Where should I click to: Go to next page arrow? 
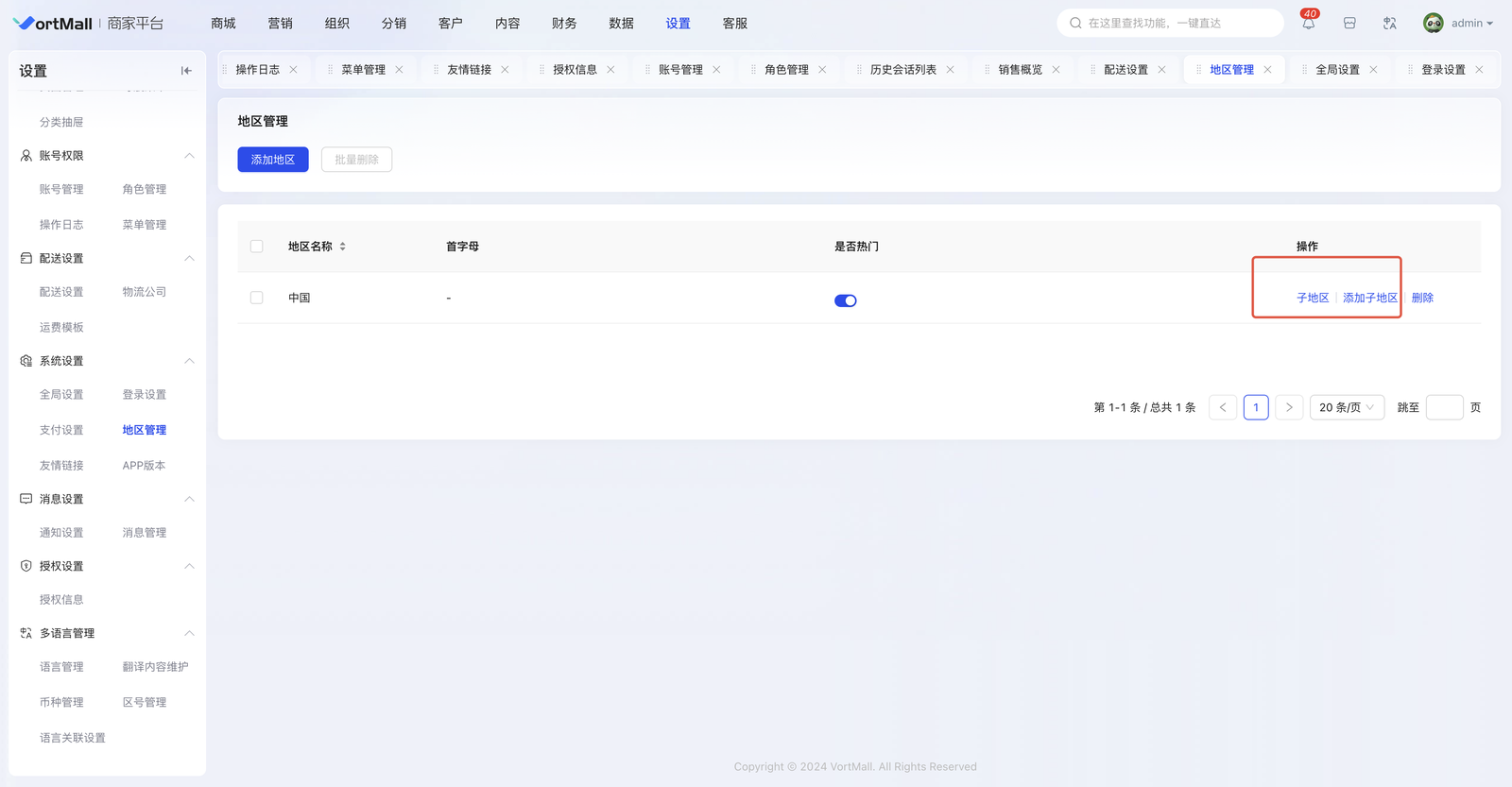point(1289,407)
